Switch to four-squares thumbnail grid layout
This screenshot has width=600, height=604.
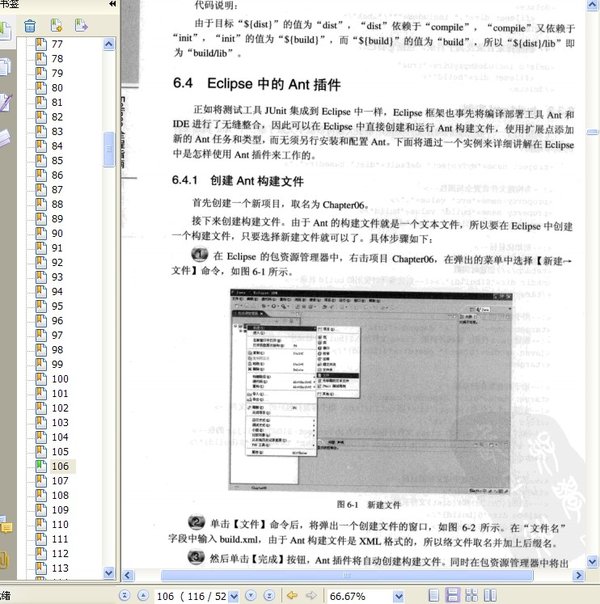coord(471,596)
